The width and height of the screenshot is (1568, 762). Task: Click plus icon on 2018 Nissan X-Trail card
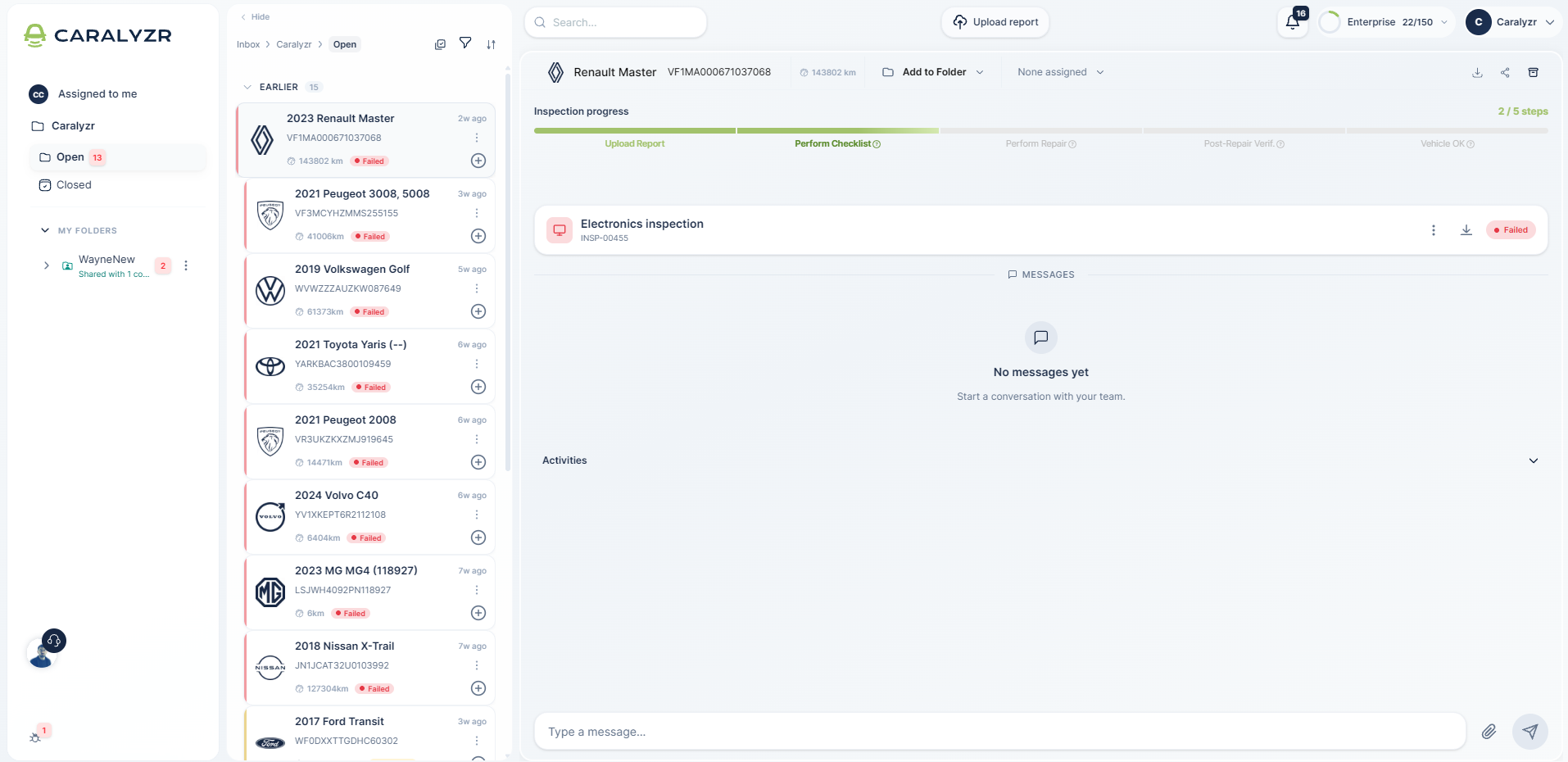click(478, 688)
